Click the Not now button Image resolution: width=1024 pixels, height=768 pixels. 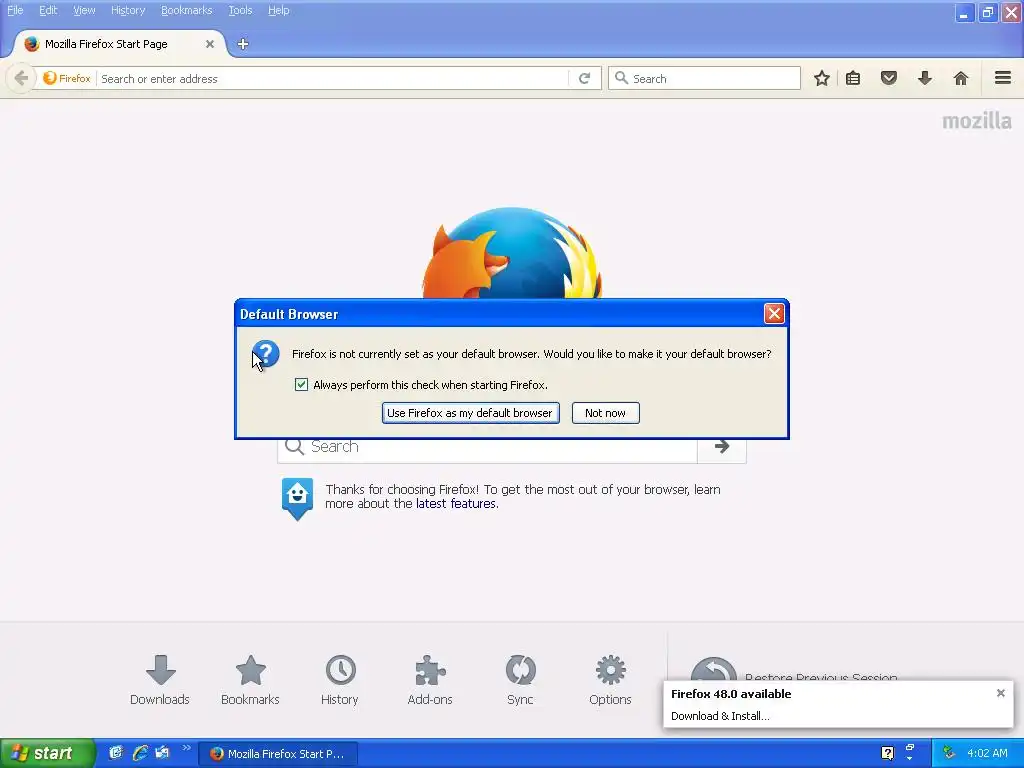(605, 413)
